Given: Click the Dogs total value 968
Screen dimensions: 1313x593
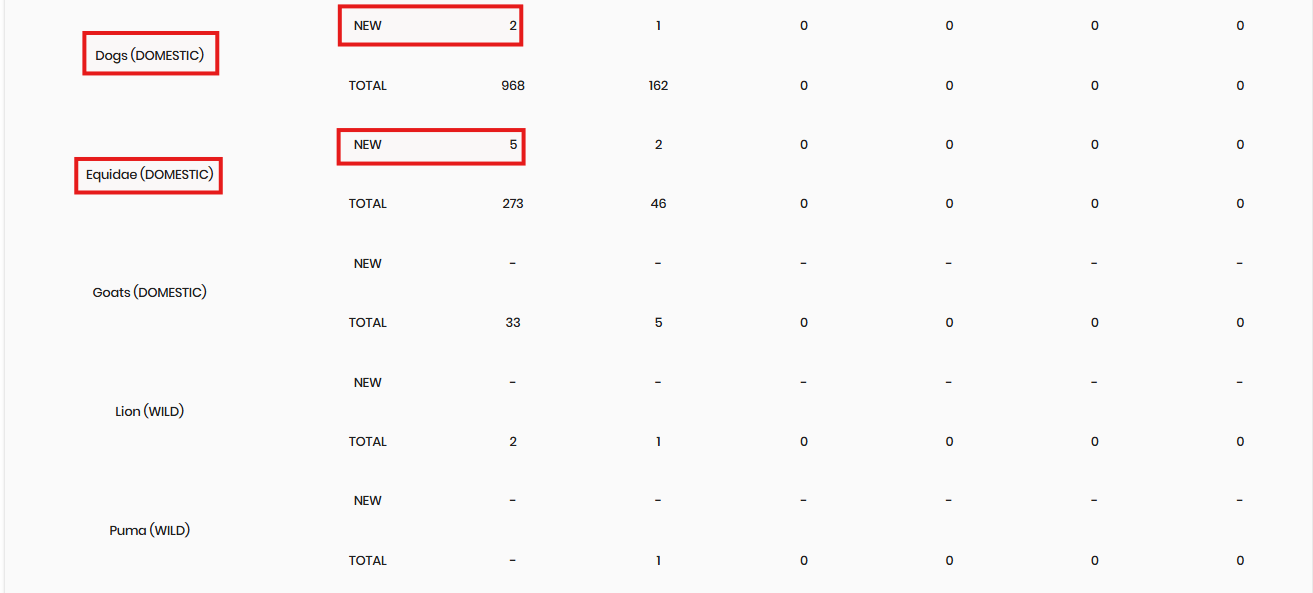Looking at the screenshot, I should [x=513, y=86].
